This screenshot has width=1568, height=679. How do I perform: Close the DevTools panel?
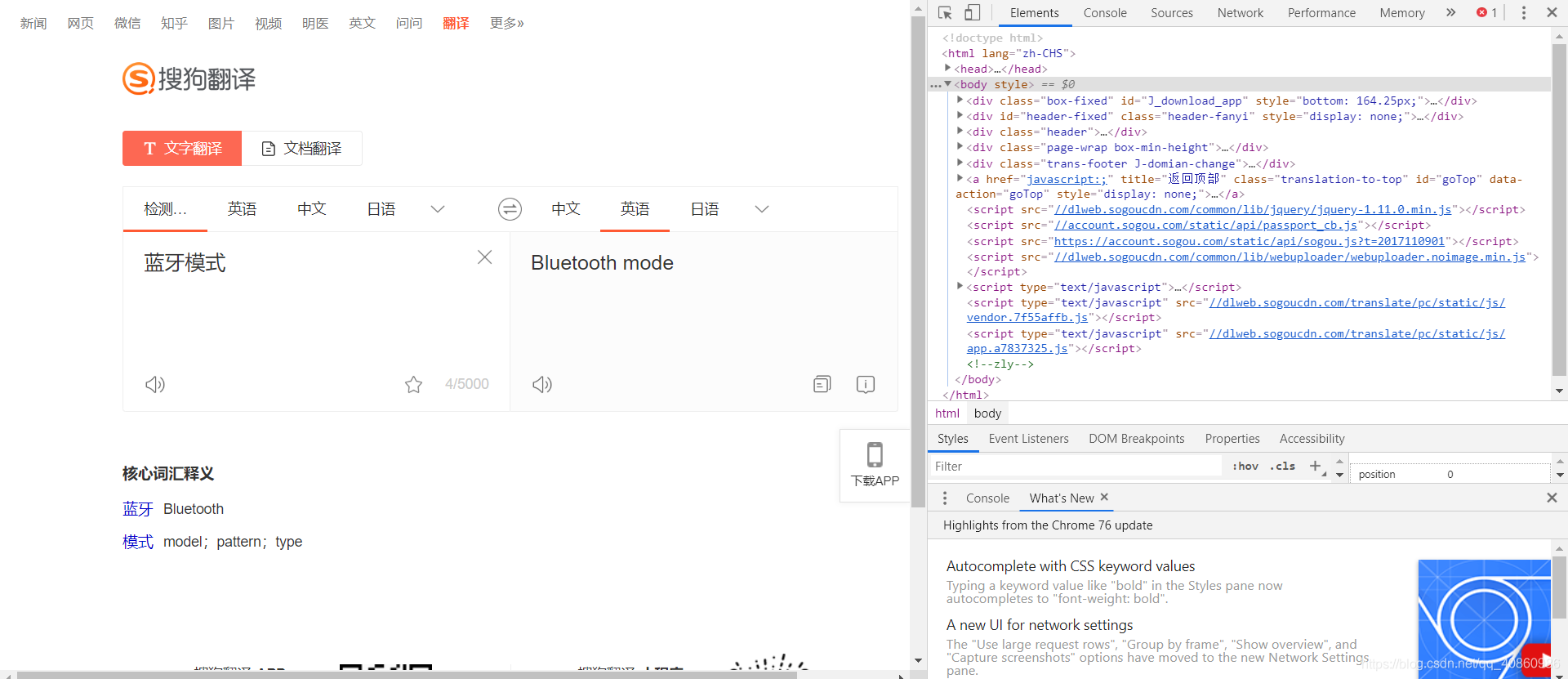point(1552,12)
